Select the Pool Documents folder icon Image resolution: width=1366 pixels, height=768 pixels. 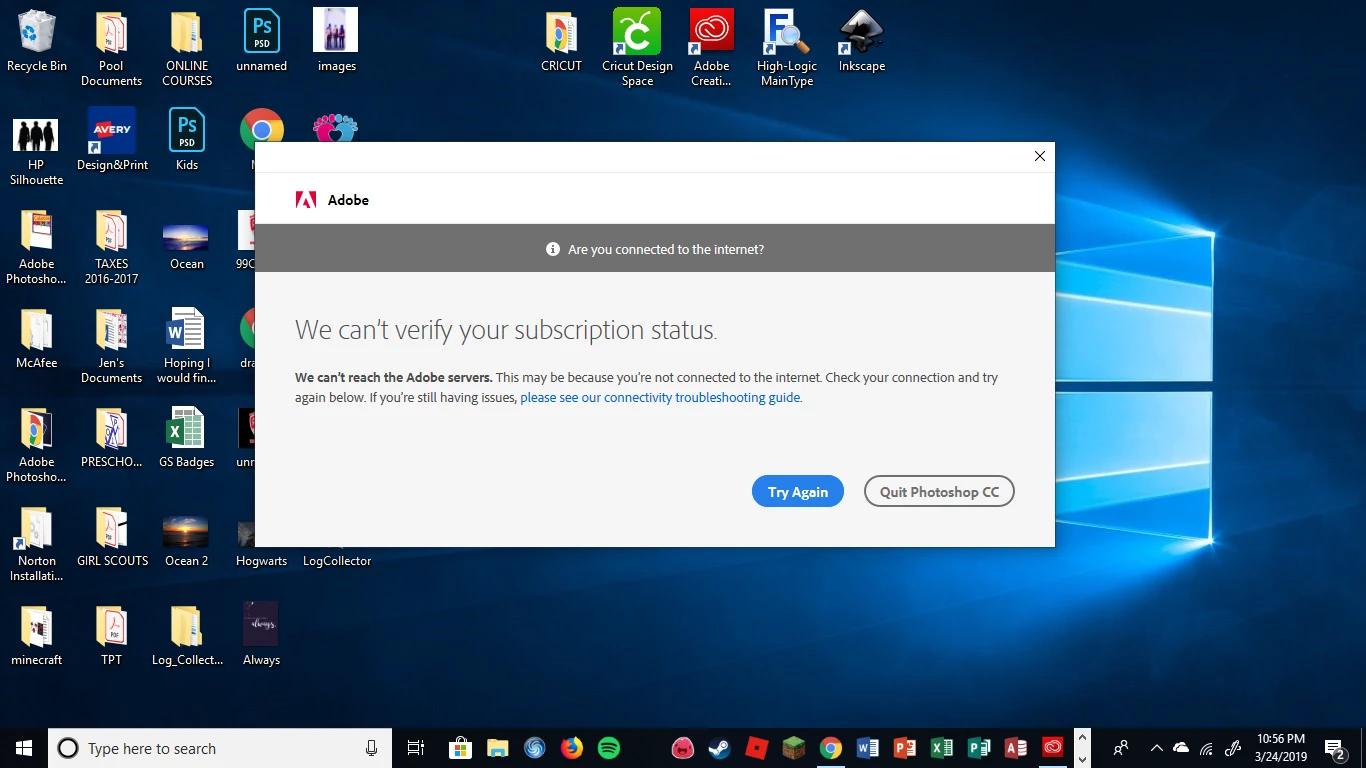click(x=111, y=48)
